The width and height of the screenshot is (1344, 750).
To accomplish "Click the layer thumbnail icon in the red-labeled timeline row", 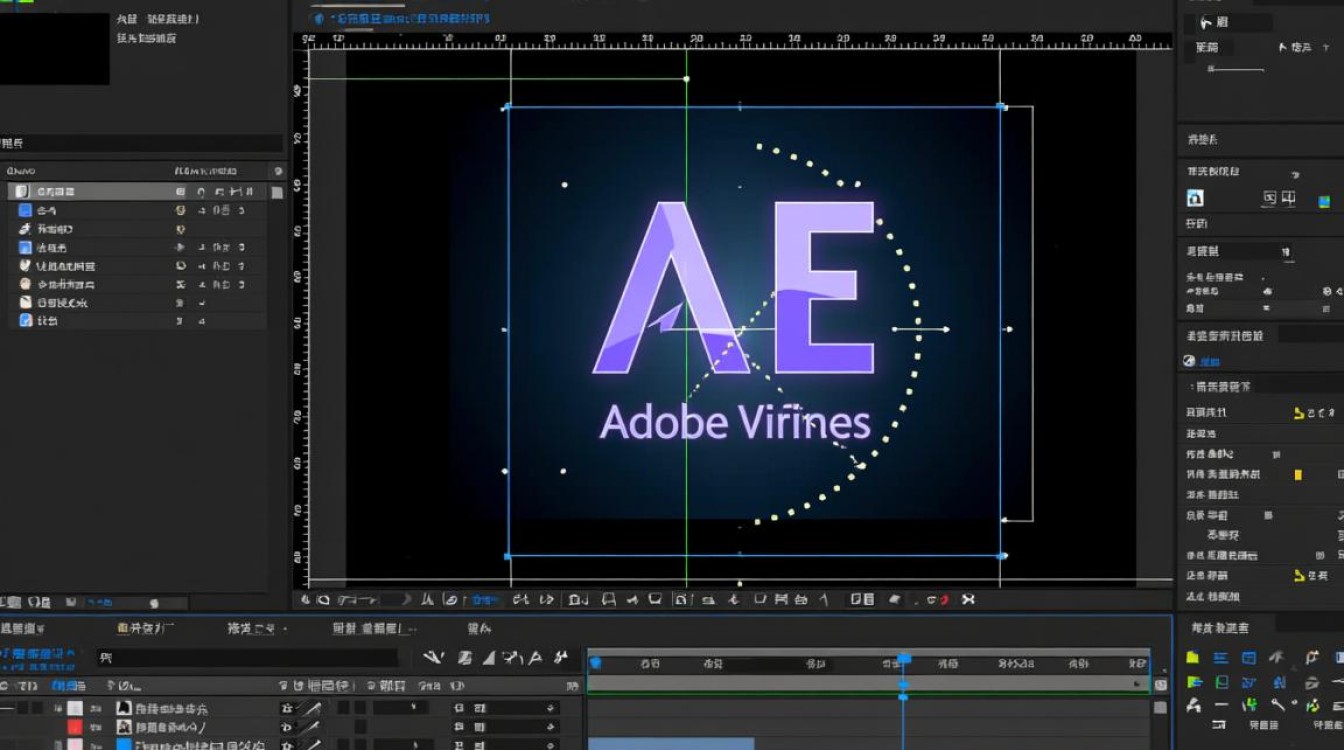I will tap(124, 727).
